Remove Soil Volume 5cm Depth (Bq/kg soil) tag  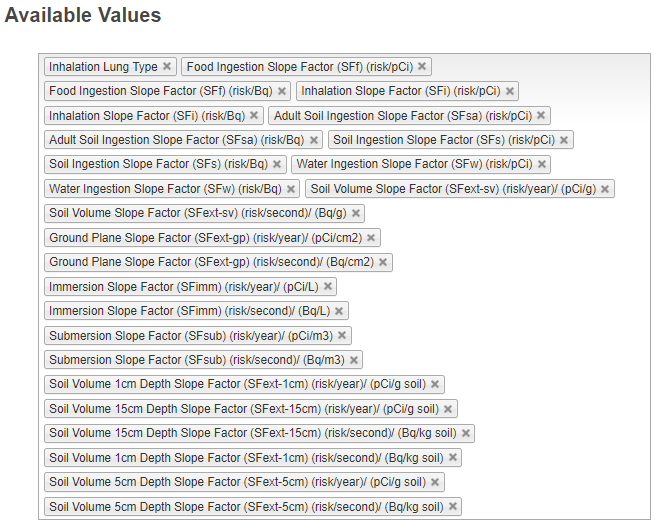(x=453, y=507)
